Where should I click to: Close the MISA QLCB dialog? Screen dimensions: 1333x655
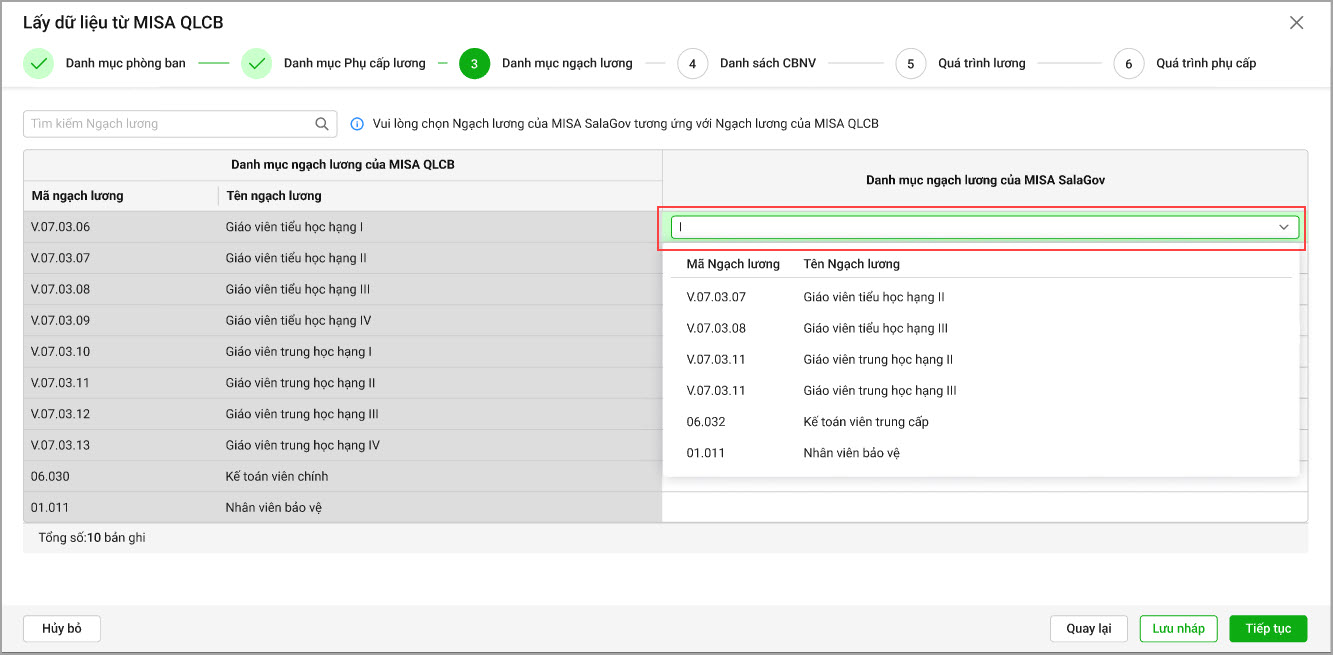[x=1296, y=23]
